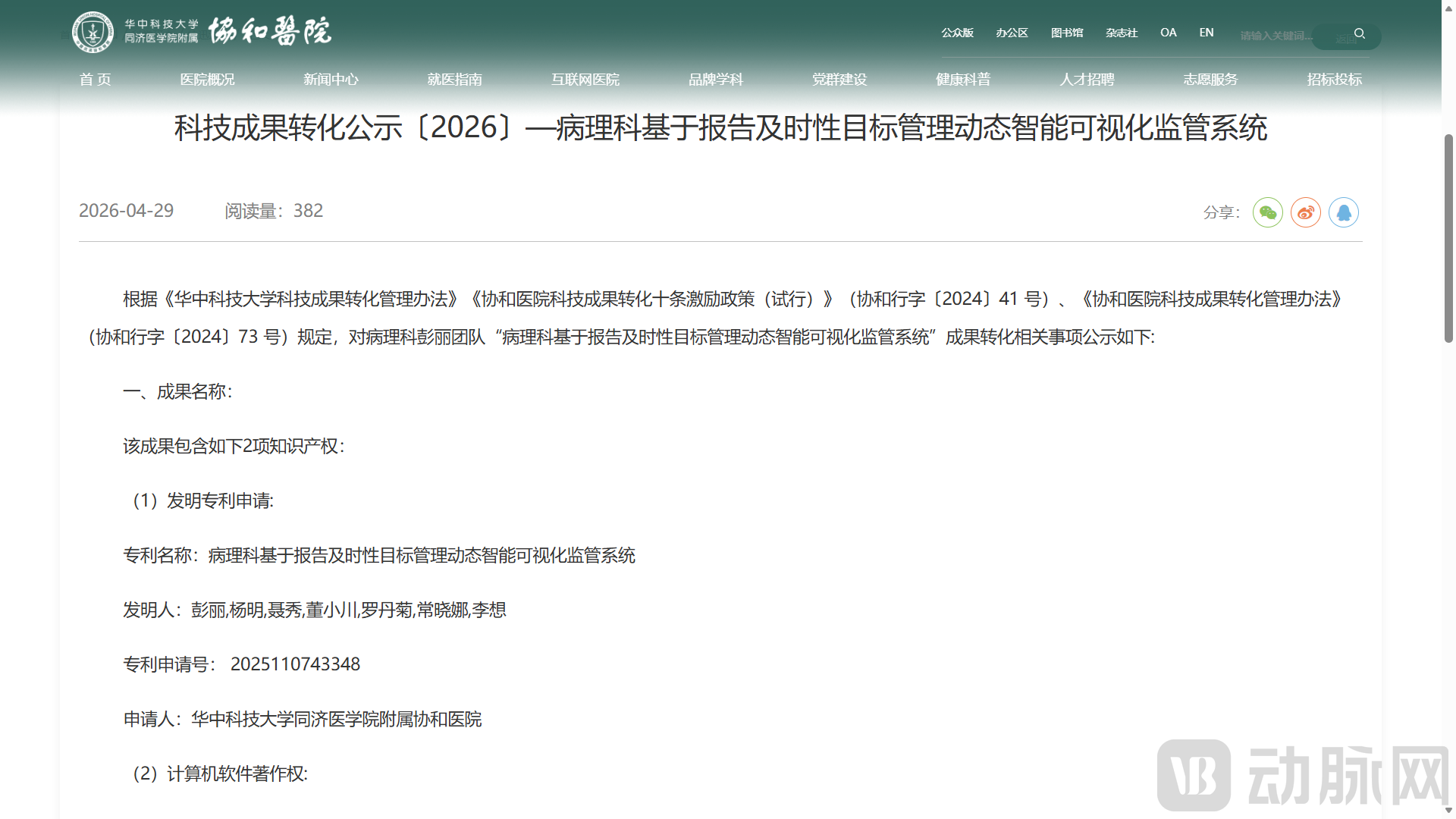Screen dimensions: 1456x819
Task: Open the OA link
Action: 1169,33
